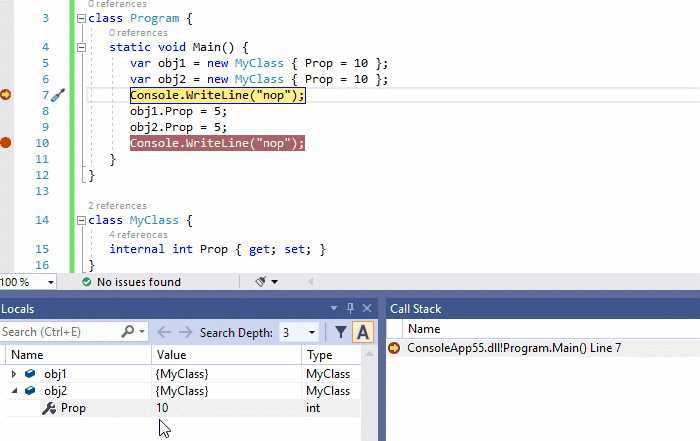The image size is (700, 441).
Task: Click the Call Stack Name column header
Action: [x=424, y=329]
